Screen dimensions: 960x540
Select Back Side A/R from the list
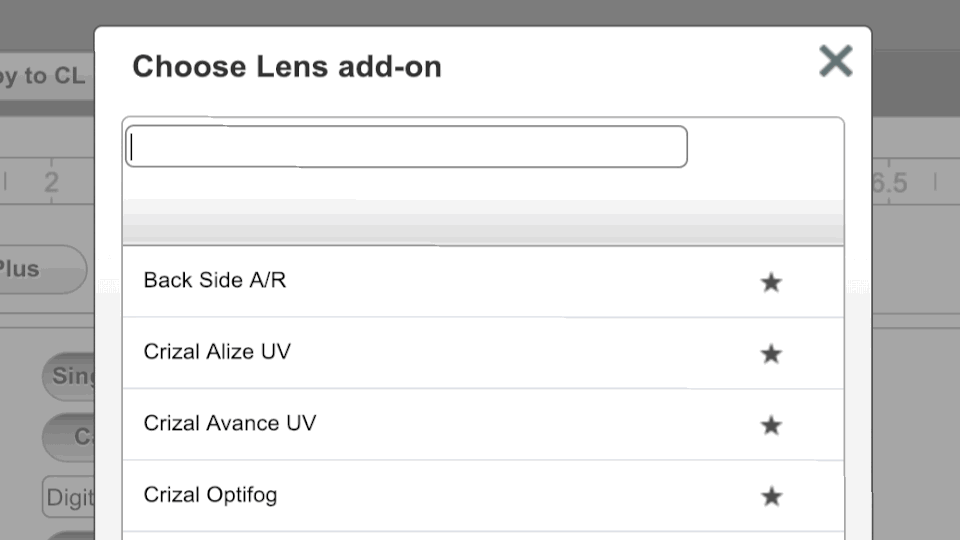click(215, 281)
